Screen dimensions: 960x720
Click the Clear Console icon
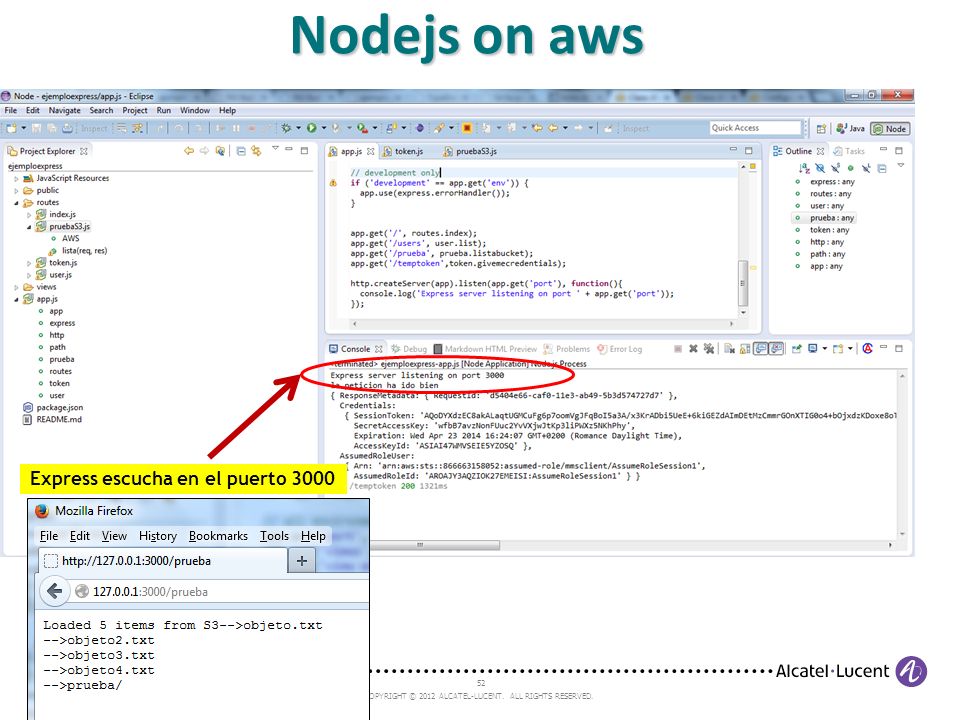point(729,348)
